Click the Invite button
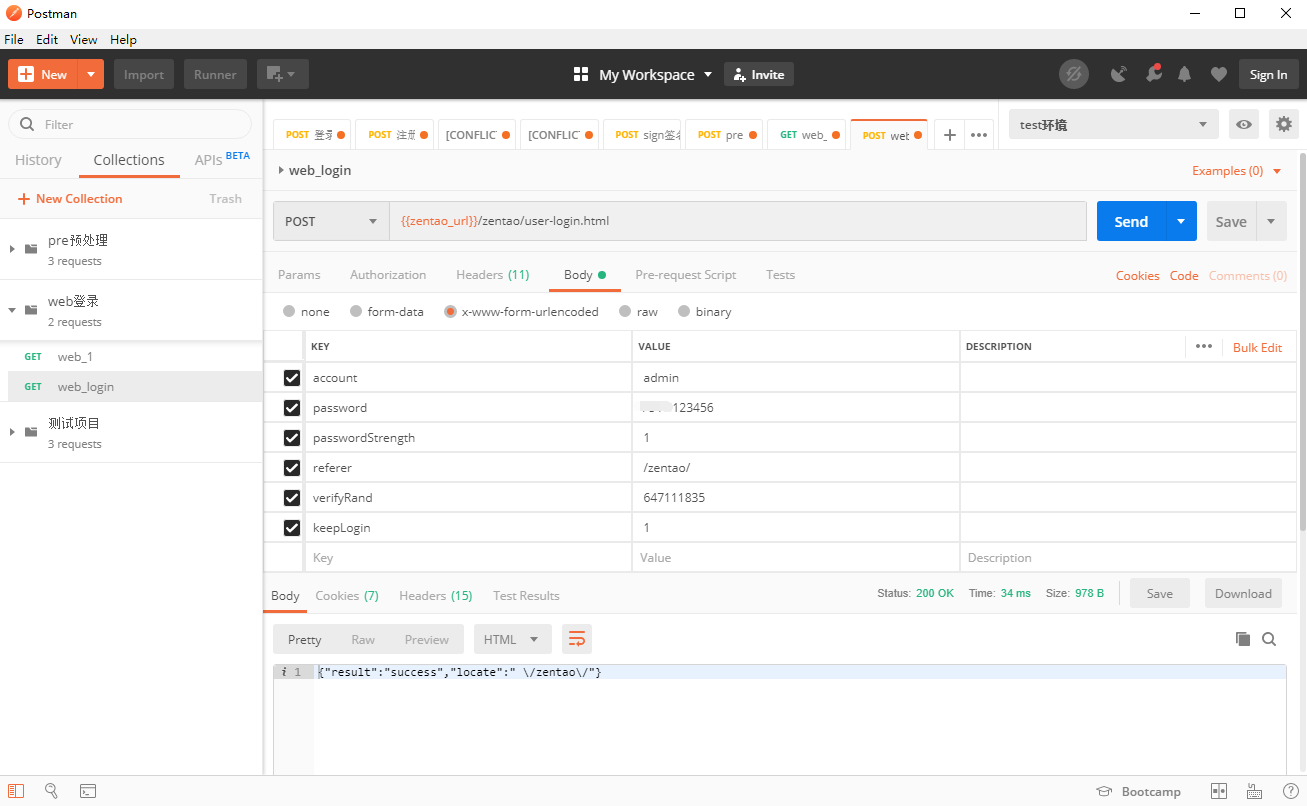Image resolution: width=1307 pixels, height=806 pixels. (758, 74)
